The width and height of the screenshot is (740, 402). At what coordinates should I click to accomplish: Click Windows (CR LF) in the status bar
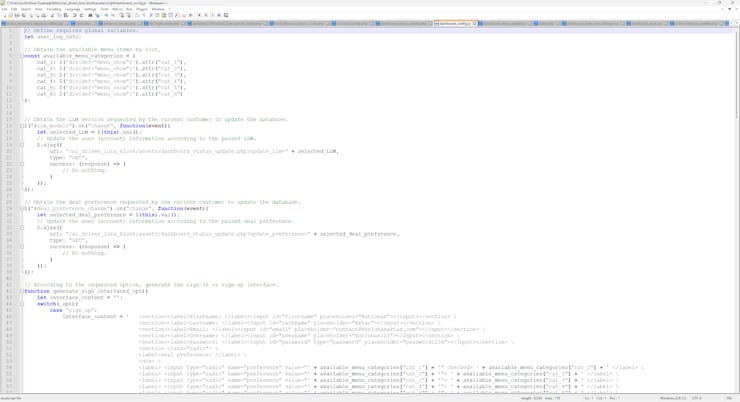tap(673, 398)
